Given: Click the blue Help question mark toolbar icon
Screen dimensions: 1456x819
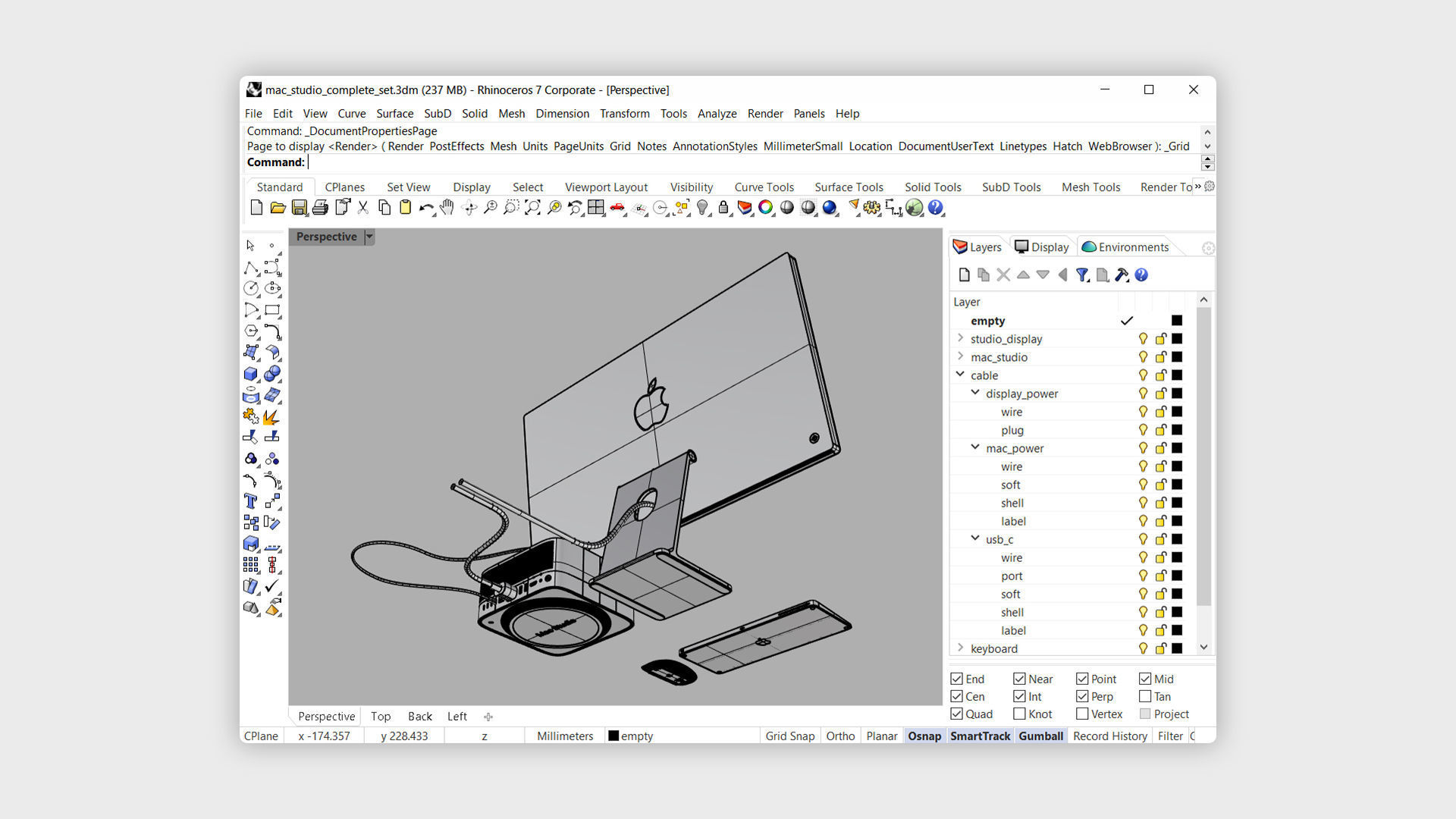Looking at the screenshot, I should click(936, 208).
